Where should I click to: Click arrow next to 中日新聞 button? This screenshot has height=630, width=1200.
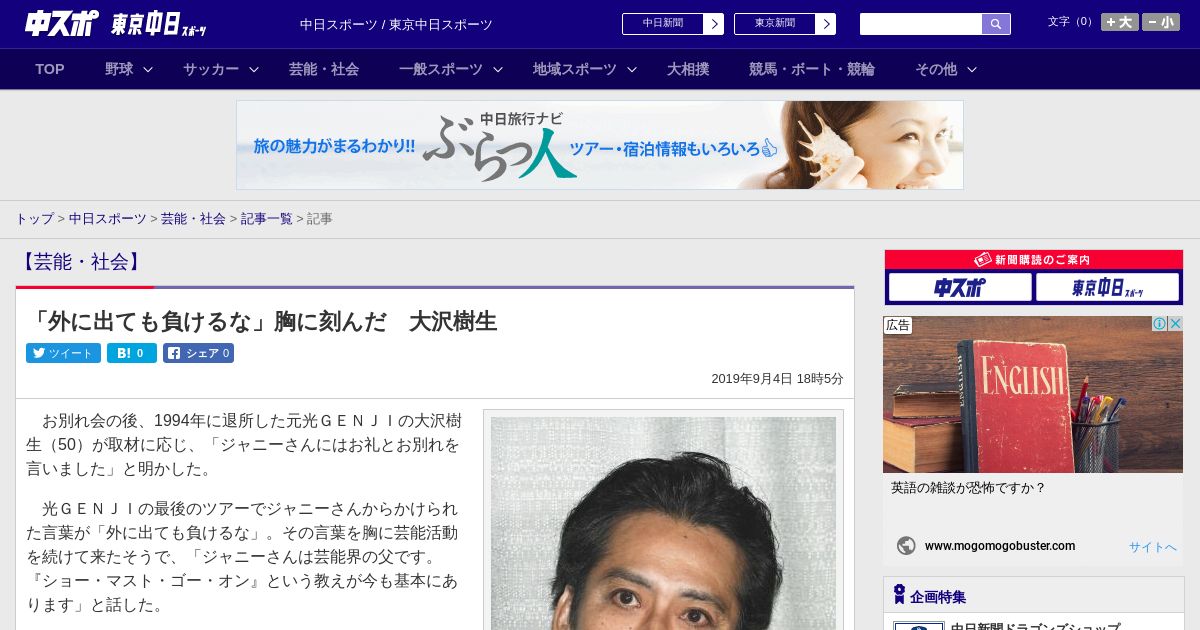click(x=714, y=24)
